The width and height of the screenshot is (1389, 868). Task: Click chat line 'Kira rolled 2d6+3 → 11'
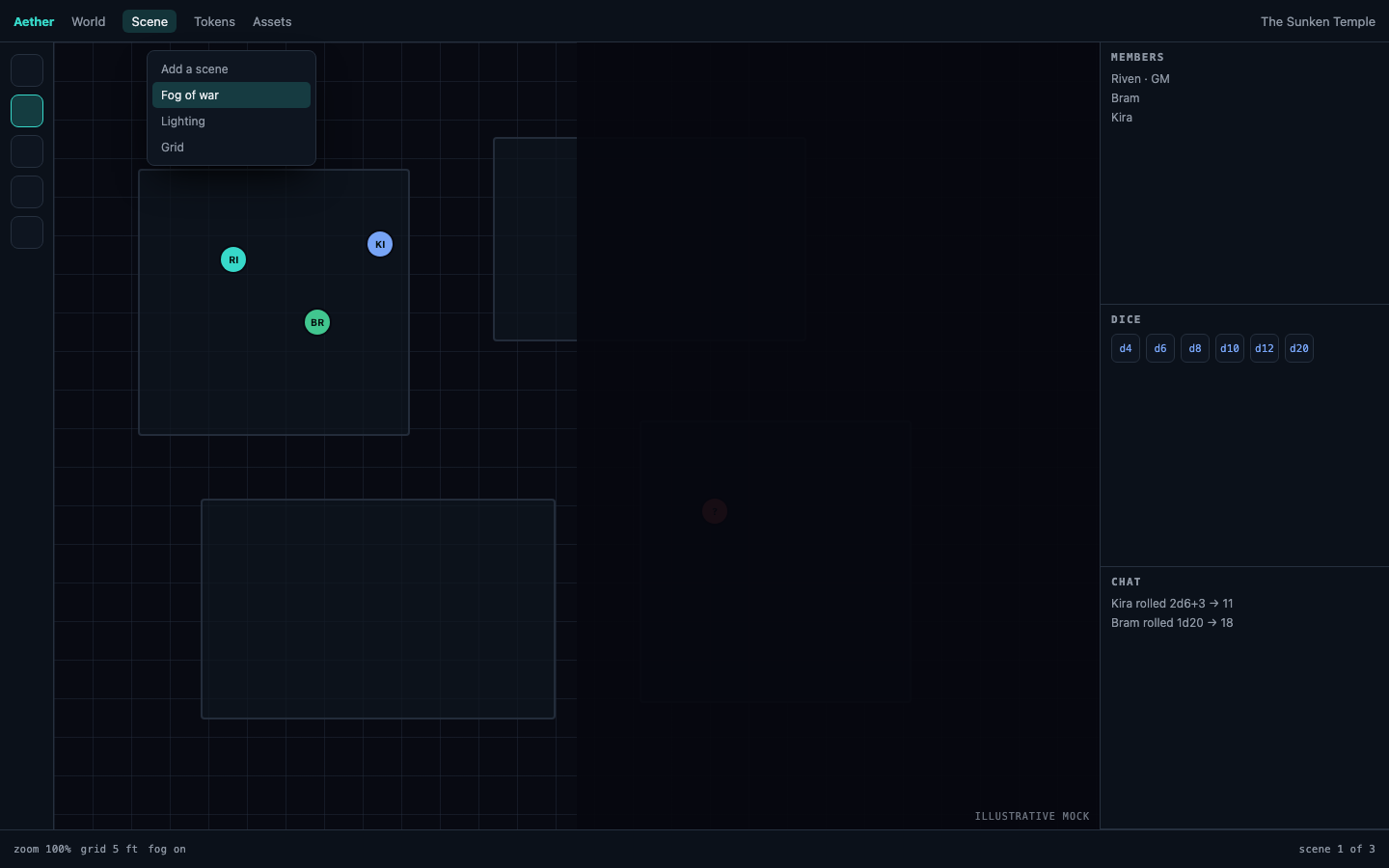pyautogui.click(x=1172, y=604)
